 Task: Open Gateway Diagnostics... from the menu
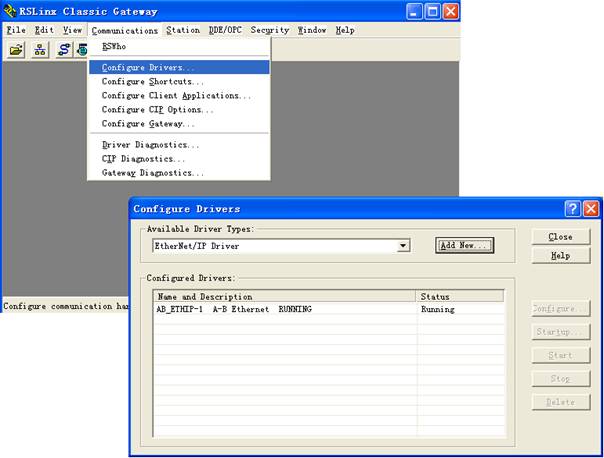(x=179, y=173)
